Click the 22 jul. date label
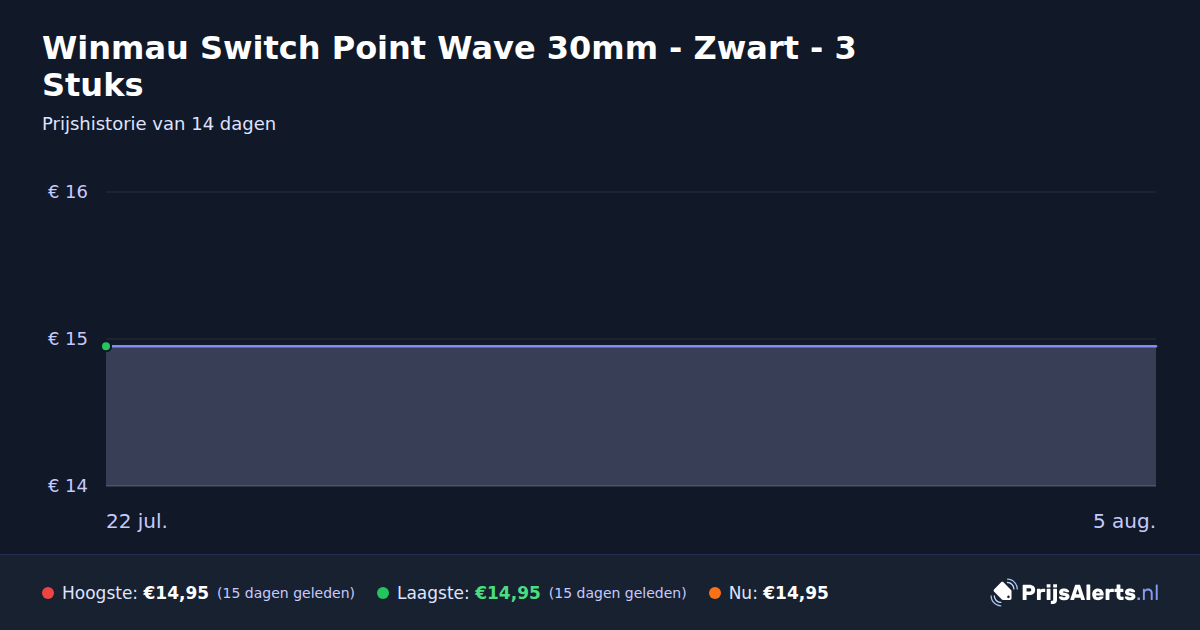 click(x=137, y=521)
